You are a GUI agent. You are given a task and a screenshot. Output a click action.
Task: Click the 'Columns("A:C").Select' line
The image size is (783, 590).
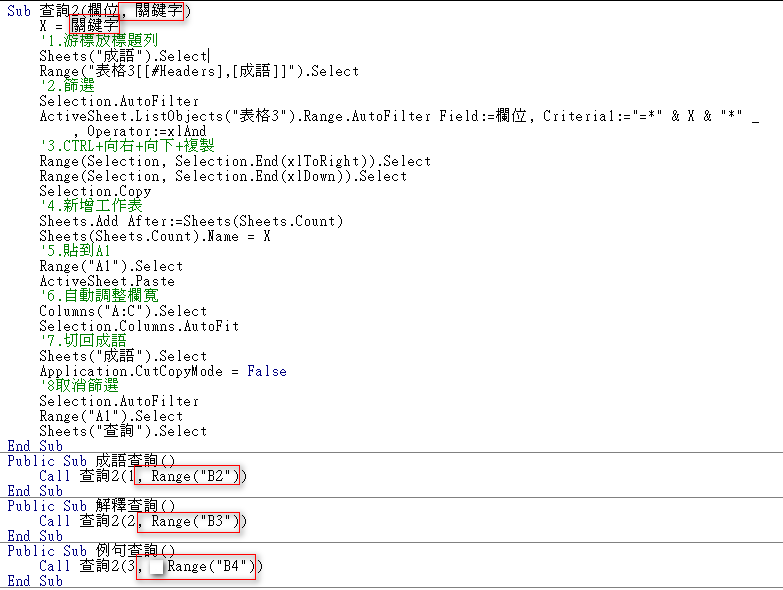(x=123, y=311)
